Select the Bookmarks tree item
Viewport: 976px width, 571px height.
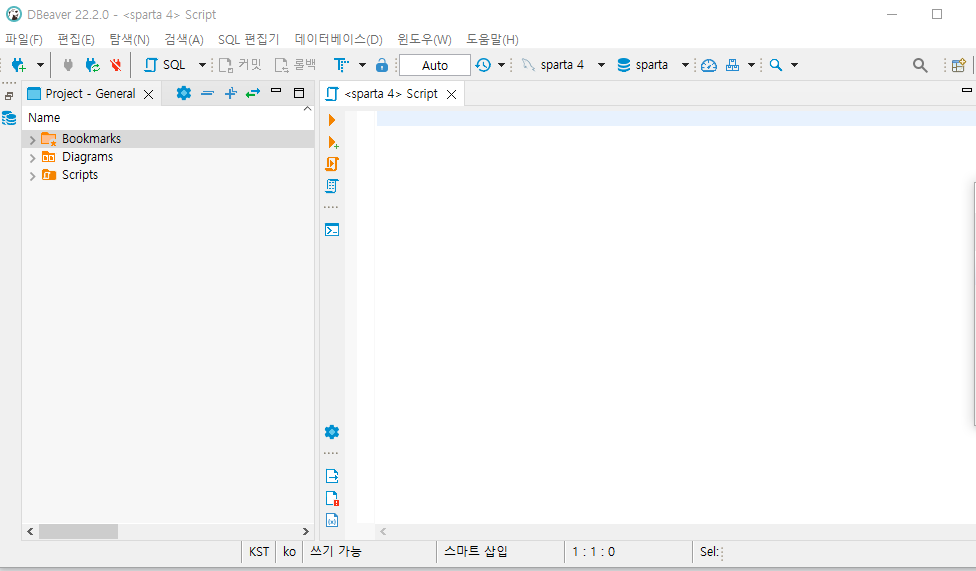pyautogui.click(x=92, y=138)
